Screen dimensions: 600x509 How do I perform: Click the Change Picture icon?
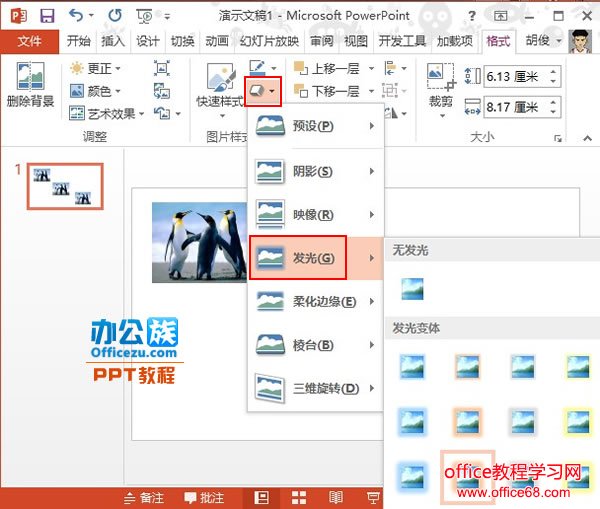coord(162,91)
